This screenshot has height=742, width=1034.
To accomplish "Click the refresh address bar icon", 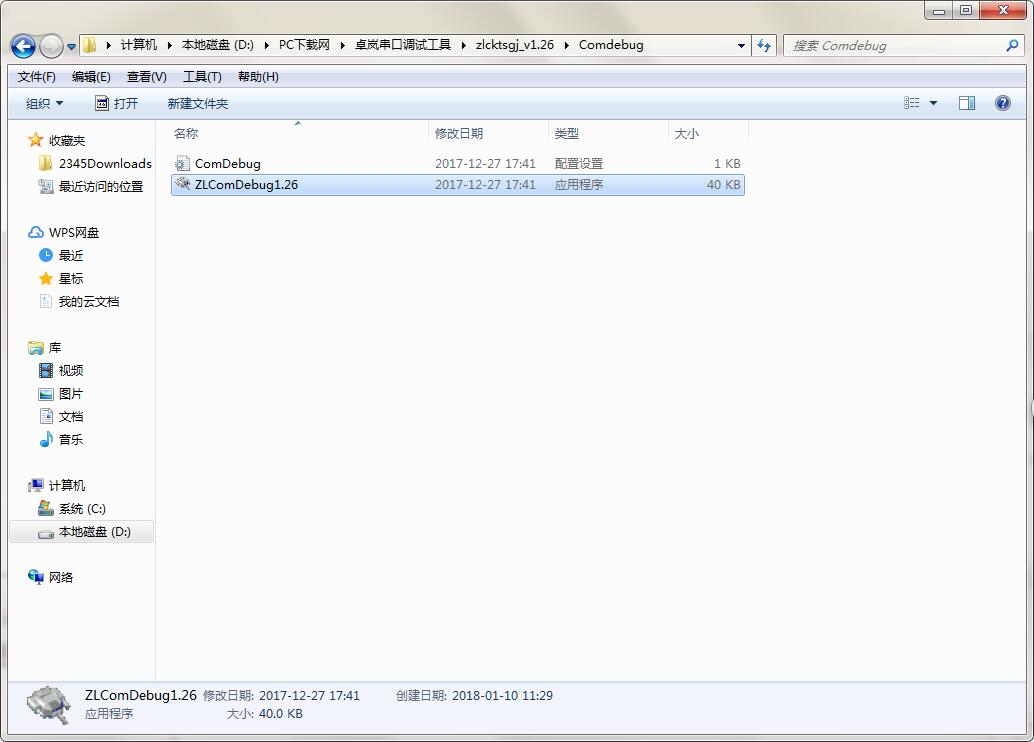I will (x=765, y=46).
